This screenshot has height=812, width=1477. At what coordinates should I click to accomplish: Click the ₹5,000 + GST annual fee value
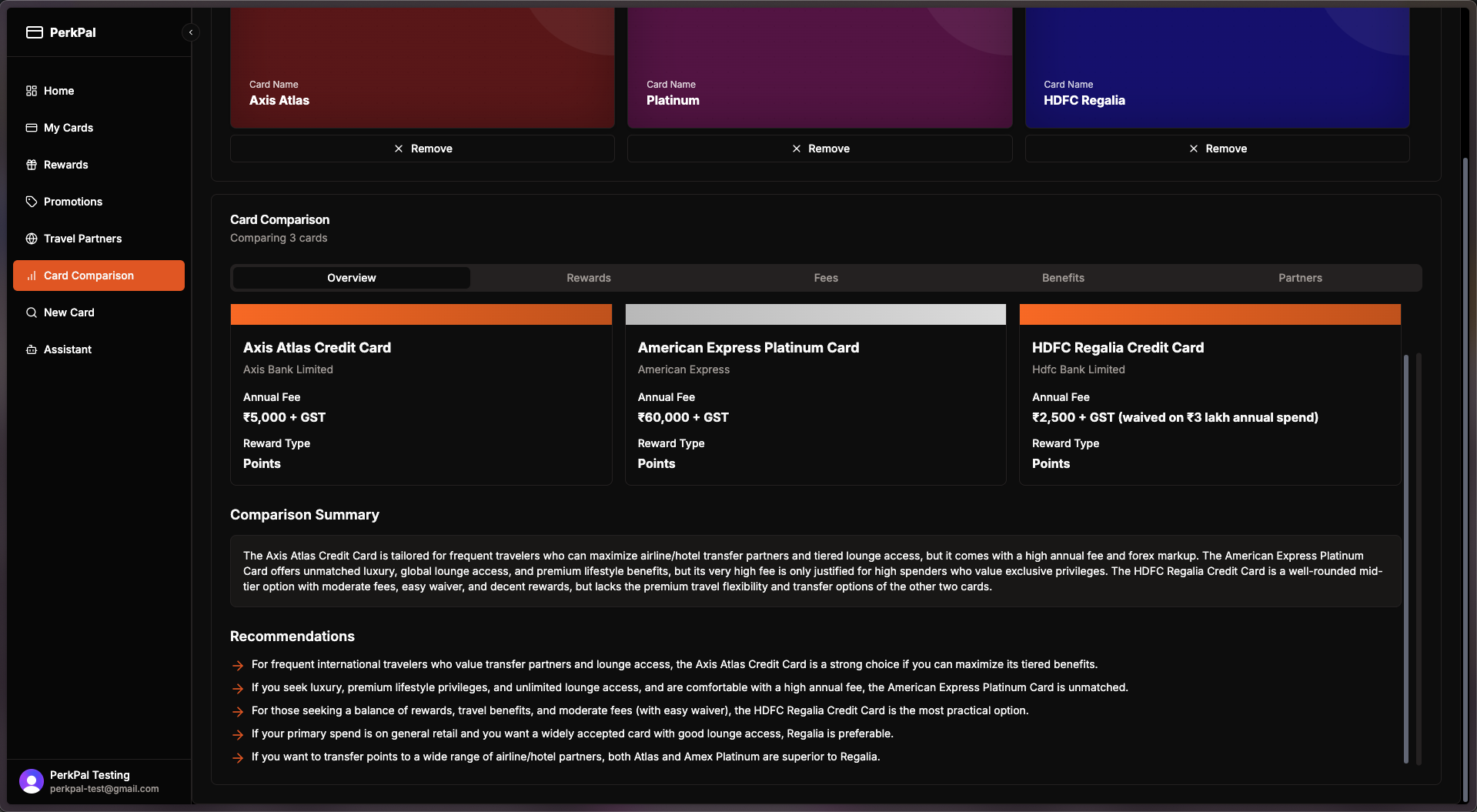click(x=284, y=417)
